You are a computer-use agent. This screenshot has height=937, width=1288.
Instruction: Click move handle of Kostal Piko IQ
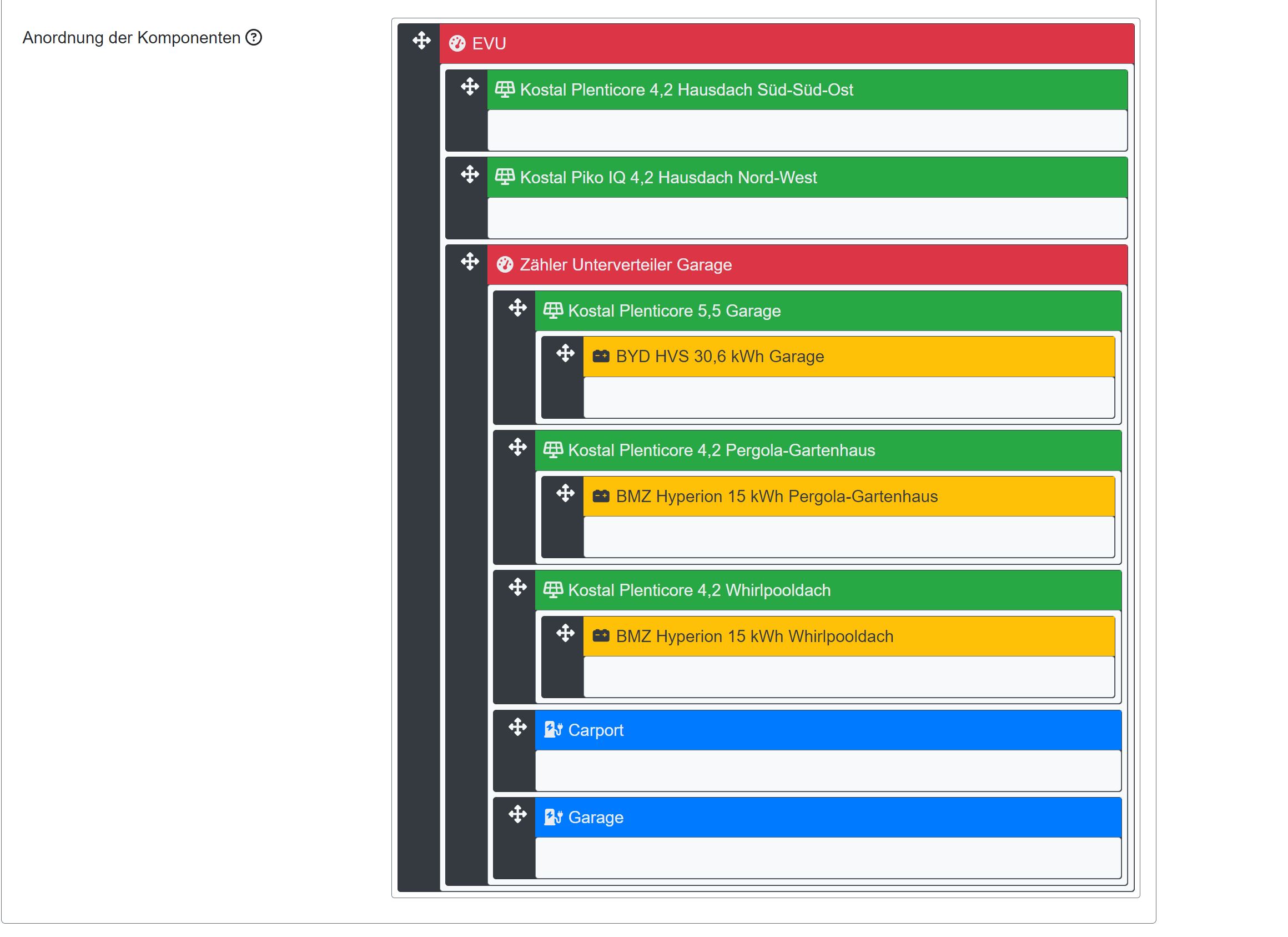point(470,174)
